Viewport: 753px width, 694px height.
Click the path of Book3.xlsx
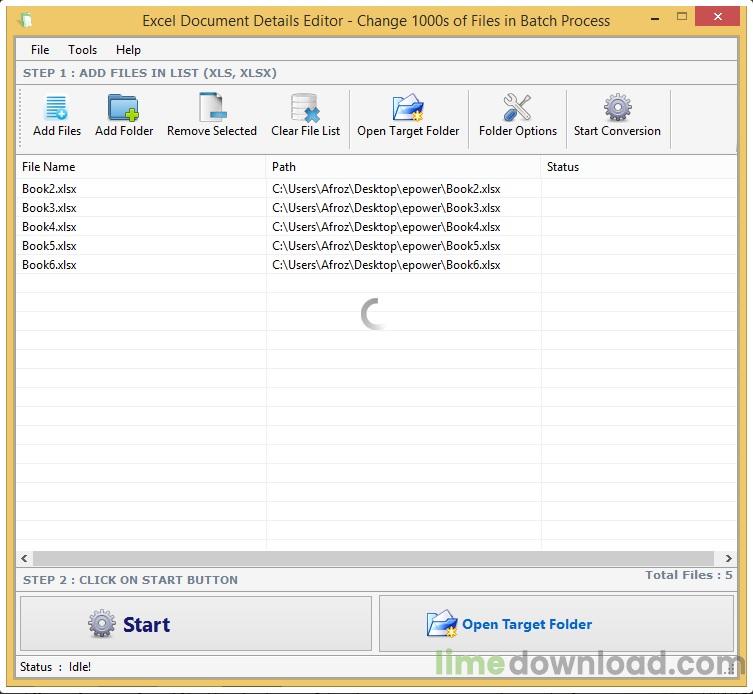coord(386,208)
